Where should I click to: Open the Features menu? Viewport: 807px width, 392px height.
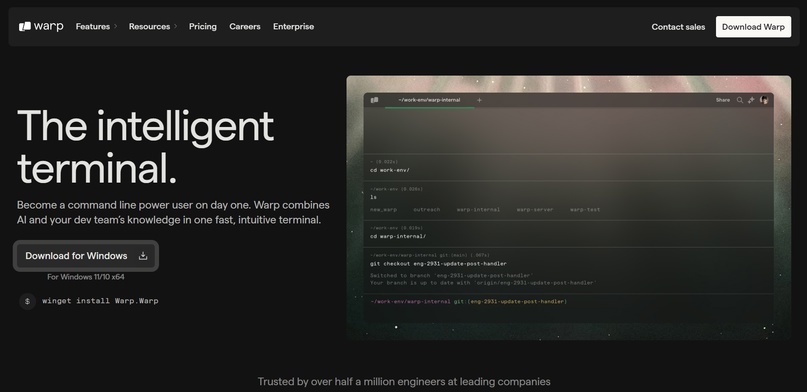click(93, 26)
